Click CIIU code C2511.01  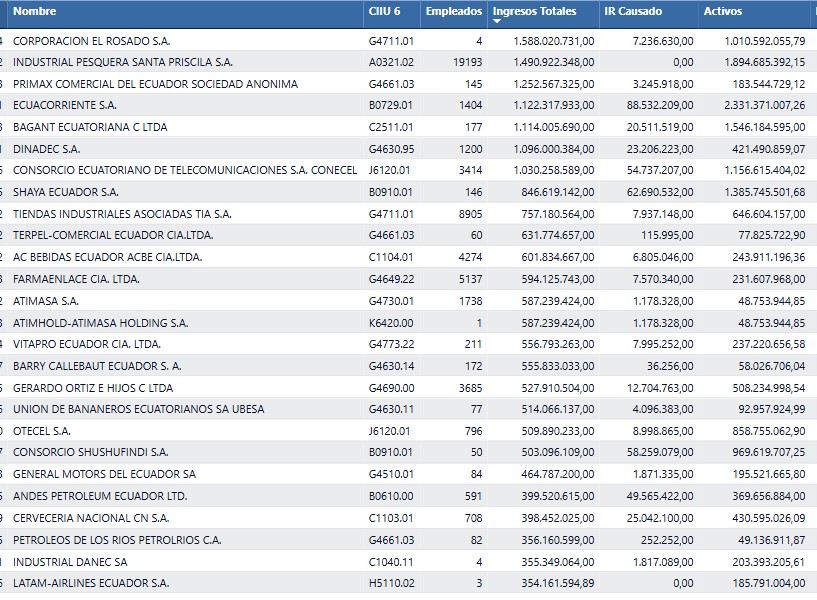[x=391, y=127]
